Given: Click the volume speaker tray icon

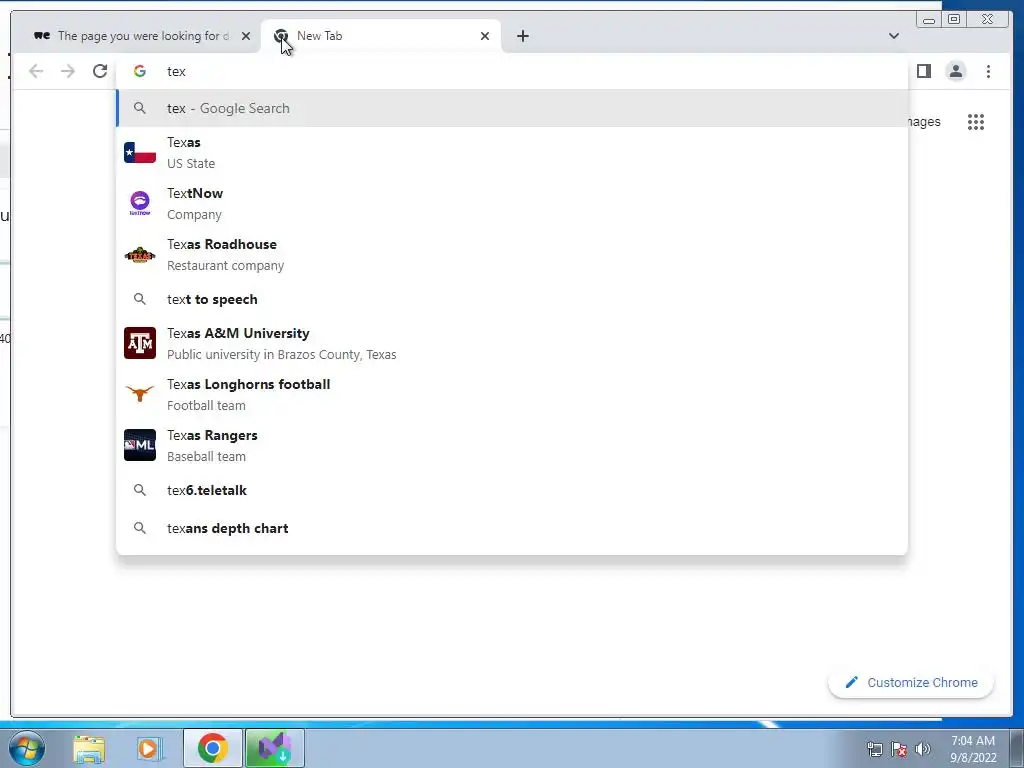Looking at the screenshot, I should tap(923, 749).
